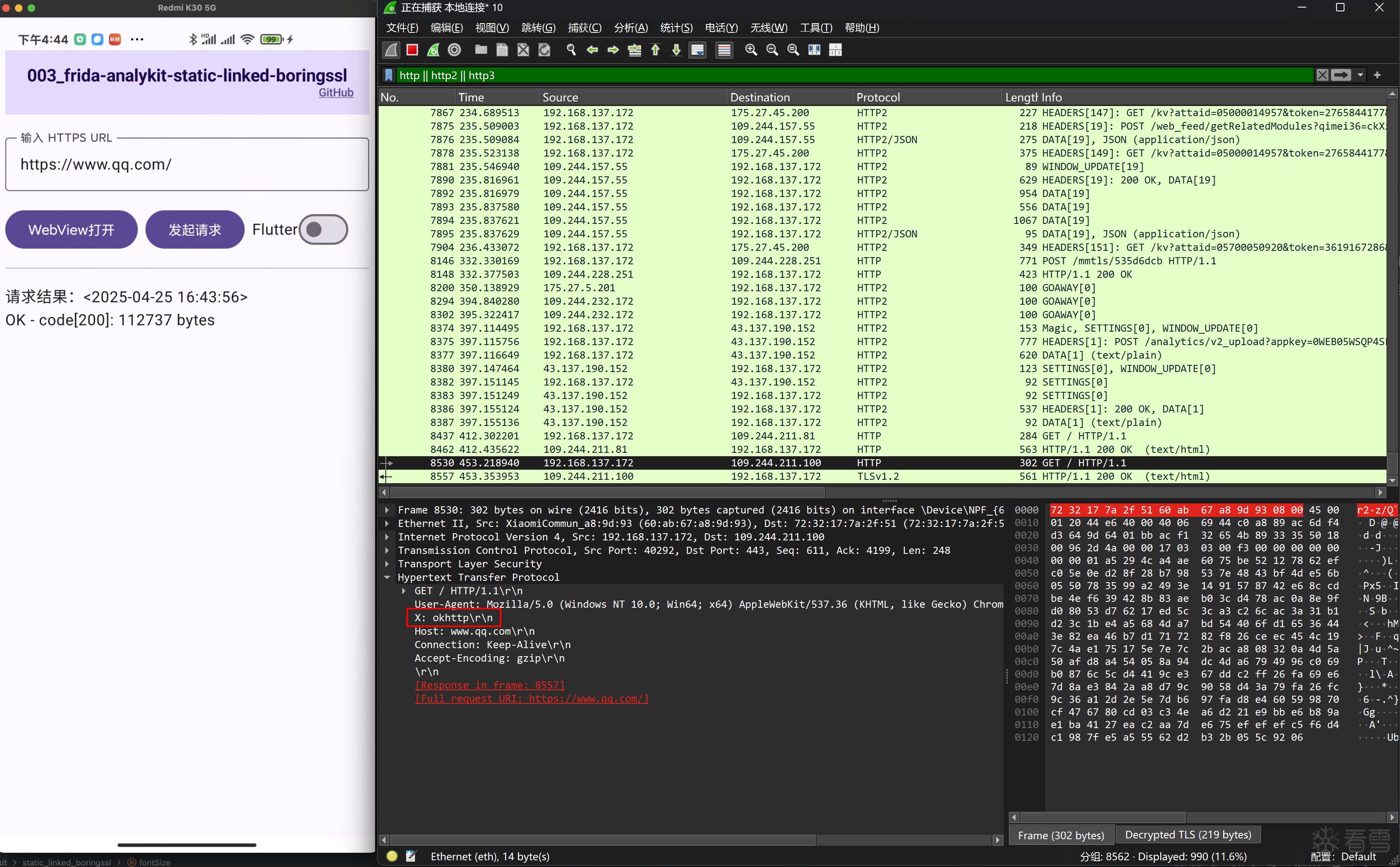The image size is (1400, 867).
Task: Stop the running capture with red square
Action: click(411, 50)
